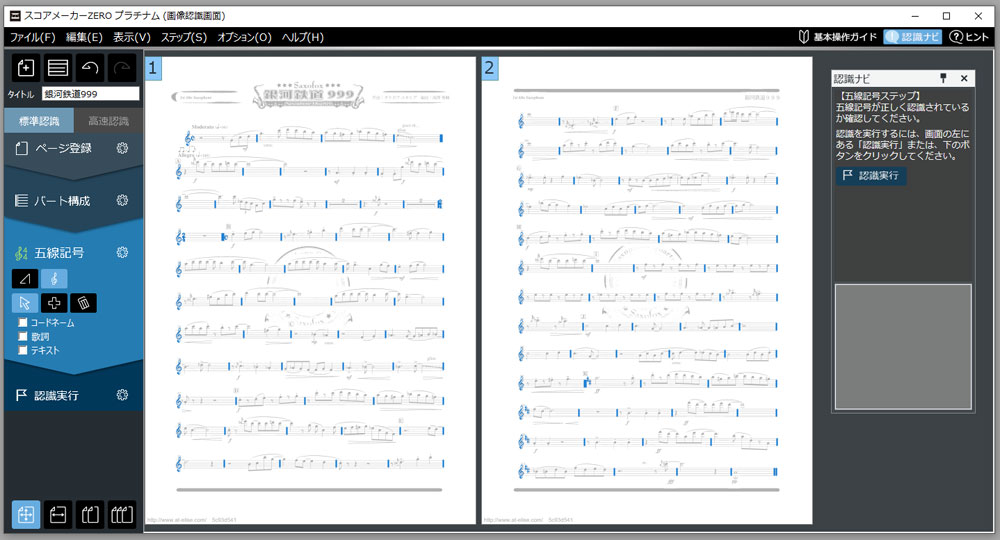Click the application icon in title bar
This screenshot has height=540, width=1000.
15,15
